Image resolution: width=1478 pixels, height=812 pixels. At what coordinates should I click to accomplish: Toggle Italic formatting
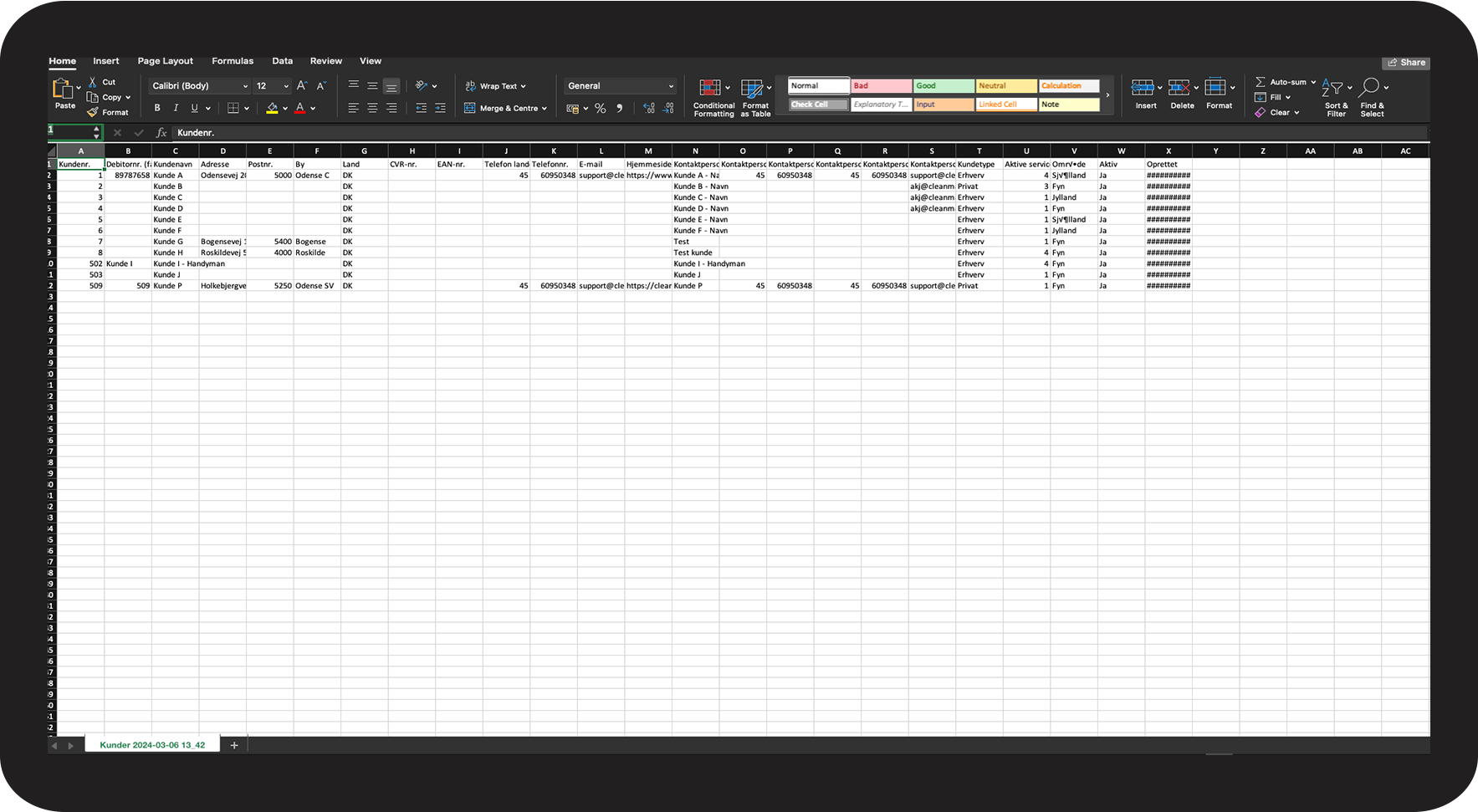pyautogui.click(x=176, y=108)
